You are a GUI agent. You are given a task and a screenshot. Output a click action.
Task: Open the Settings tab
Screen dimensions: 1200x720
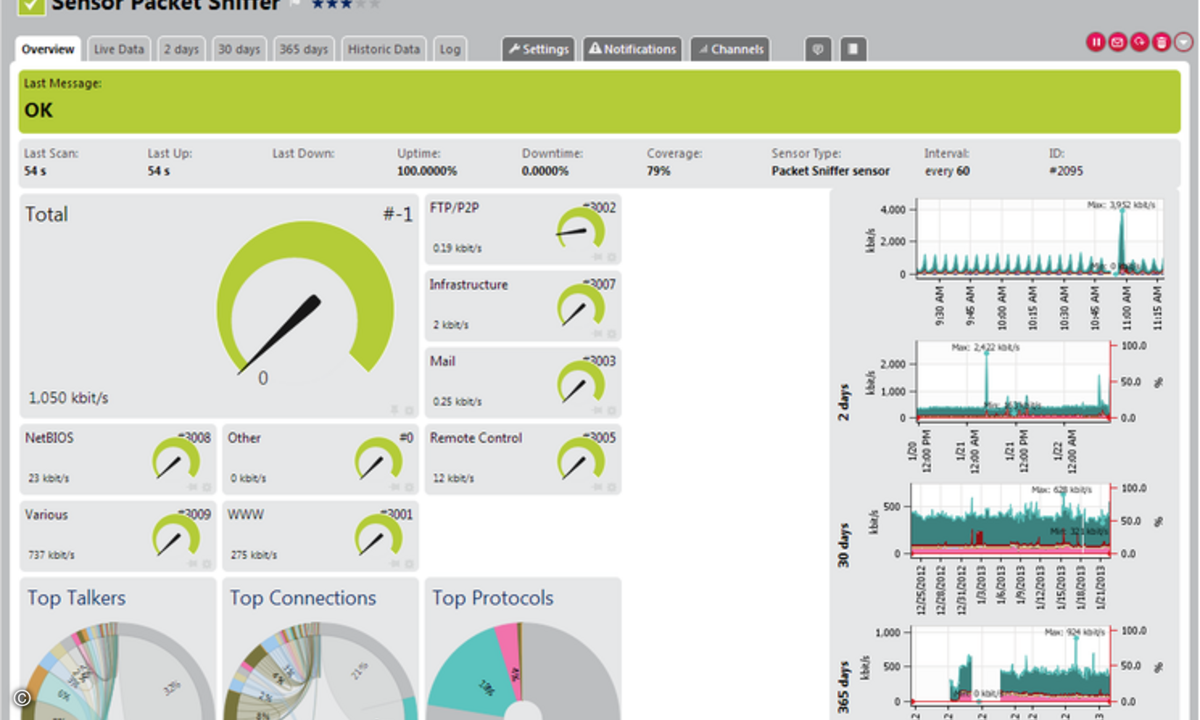tap(538, 49)
